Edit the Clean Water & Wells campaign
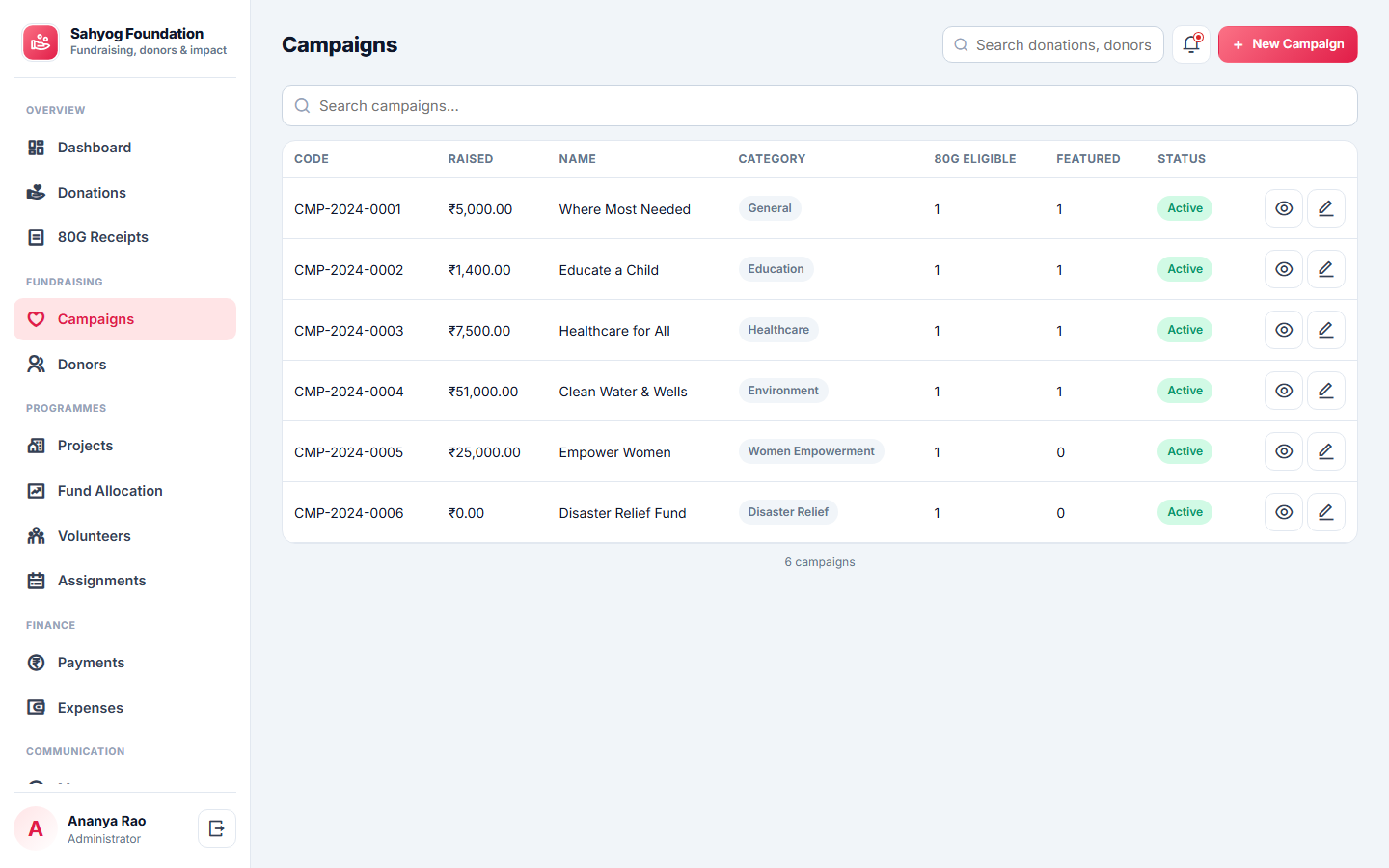The width and height of the screenshot is (1389, 868). point(1326,391)
